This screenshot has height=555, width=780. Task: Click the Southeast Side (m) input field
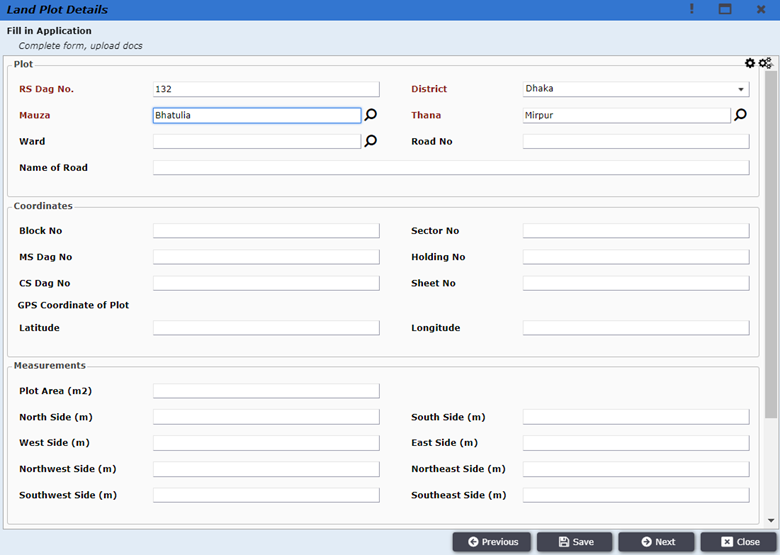tap(636, 495)
